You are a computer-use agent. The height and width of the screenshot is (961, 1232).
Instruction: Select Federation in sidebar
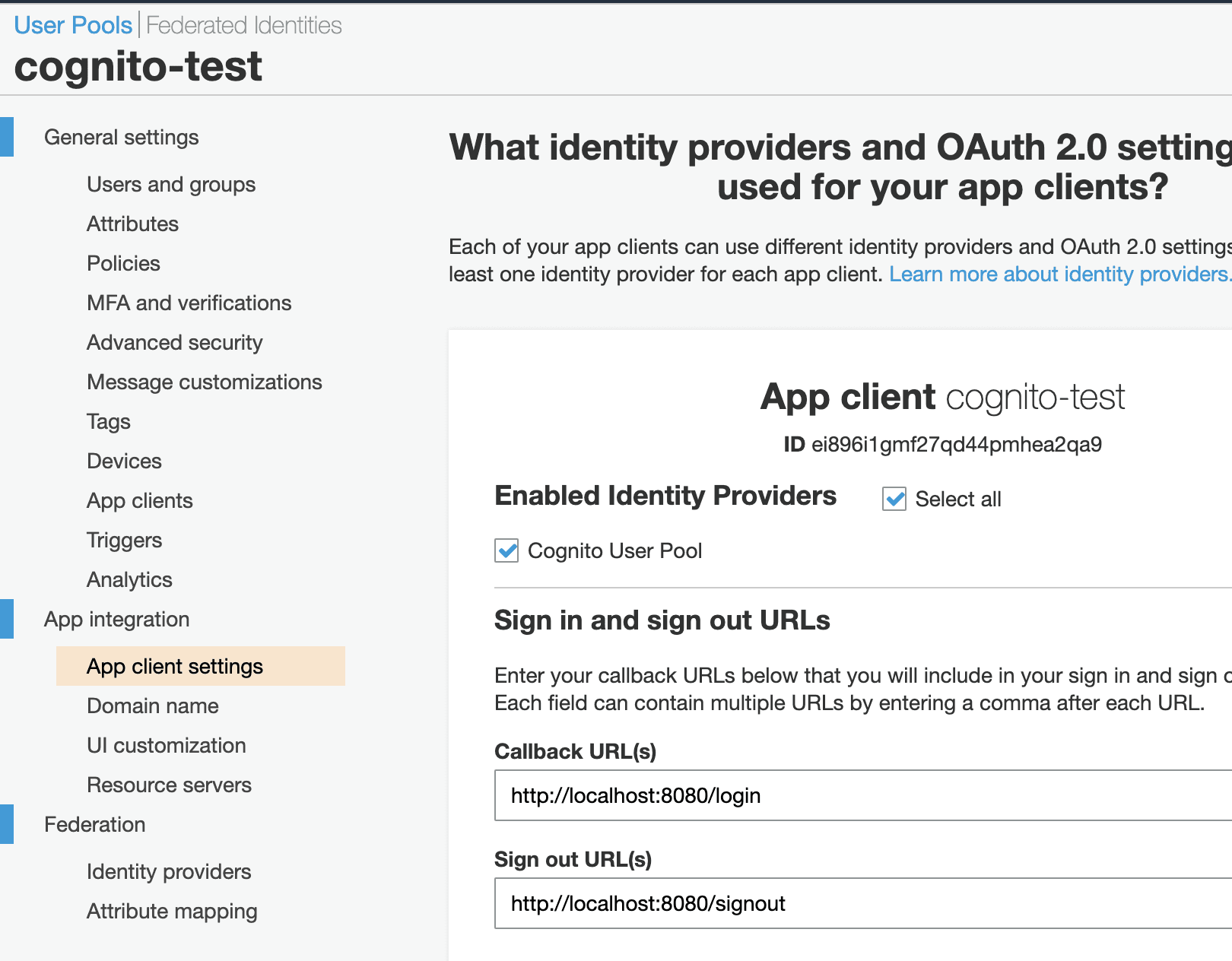(x=95, y=824)
